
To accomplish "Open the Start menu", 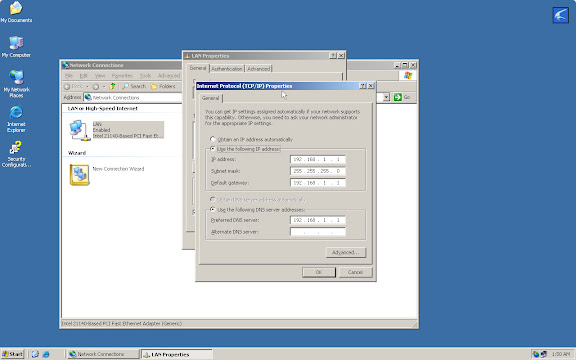I will pyautogui.click(x=12, y=354).
